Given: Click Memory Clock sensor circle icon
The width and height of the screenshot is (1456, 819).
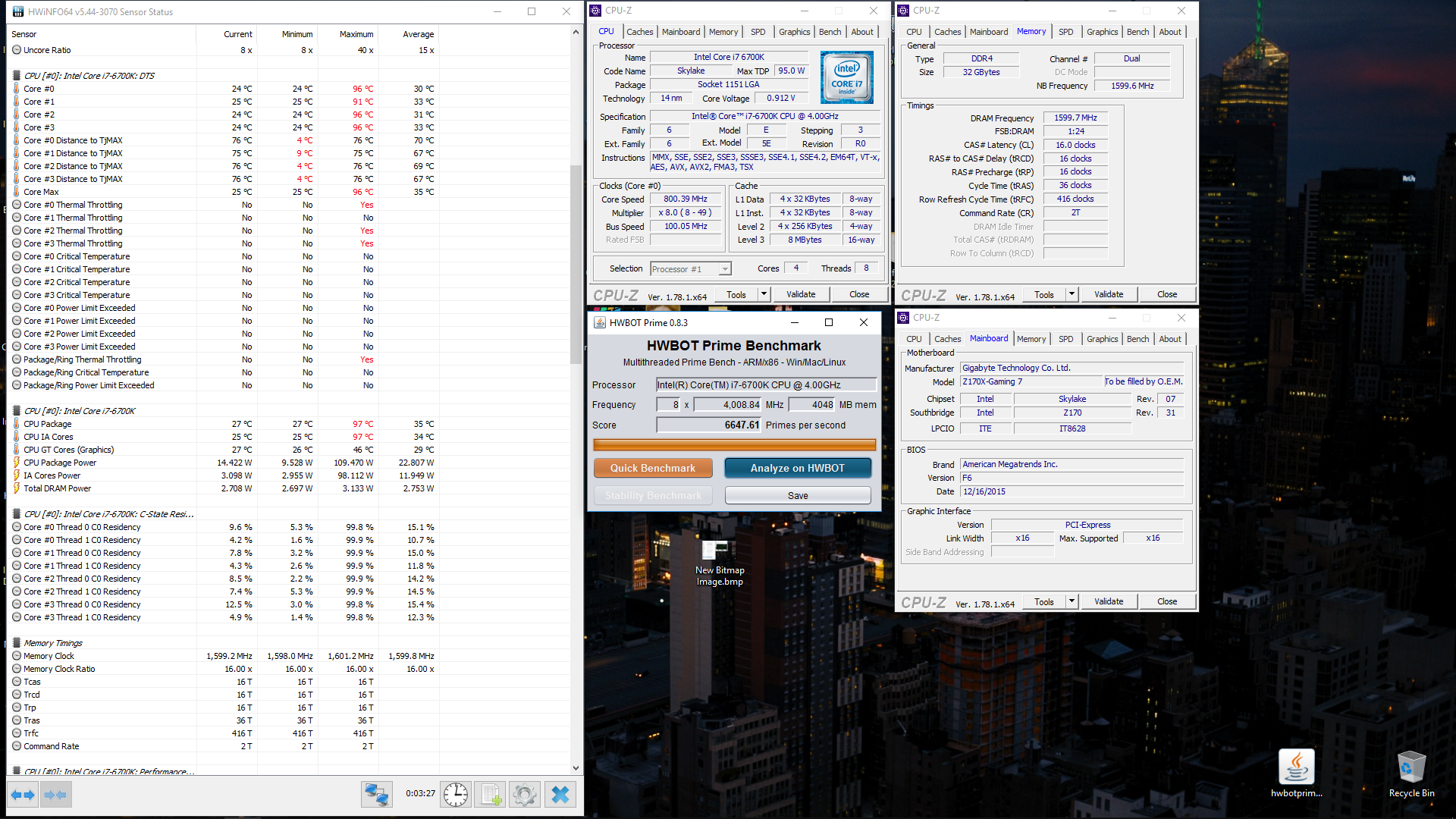Looking at the screenshot, I should 17,656.
